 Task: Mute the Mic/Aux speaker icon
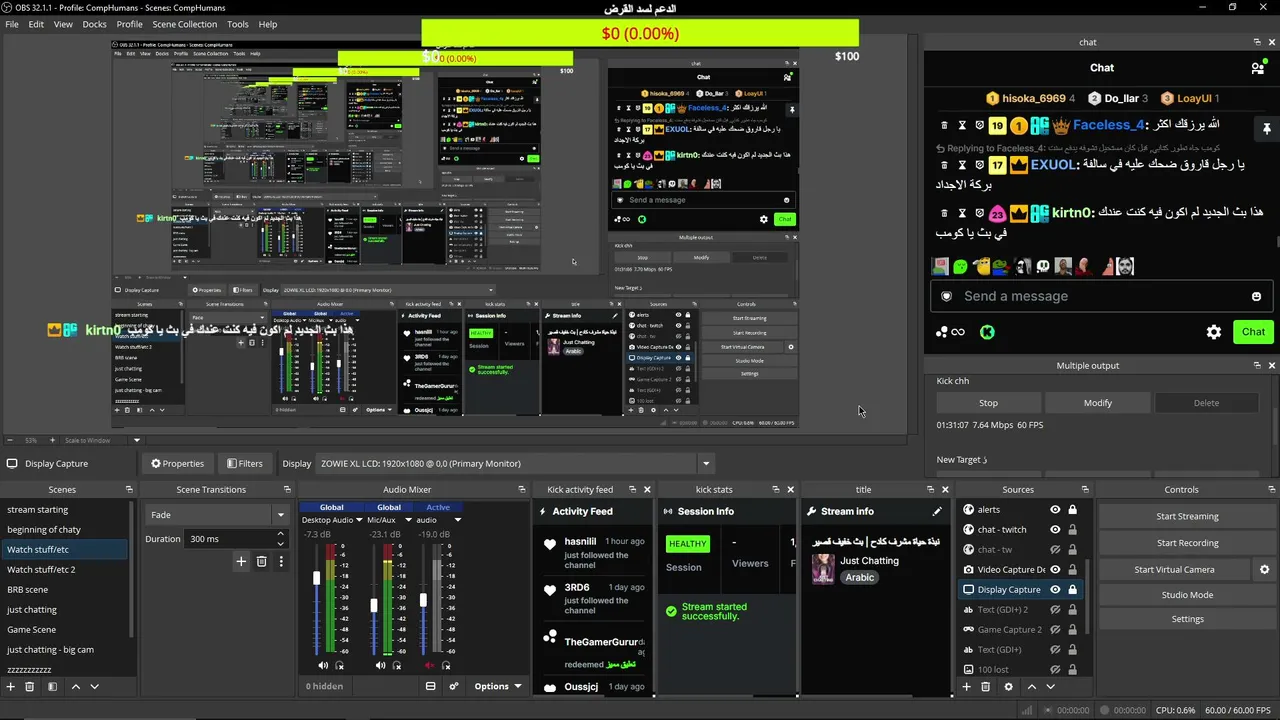click(380, 665)
